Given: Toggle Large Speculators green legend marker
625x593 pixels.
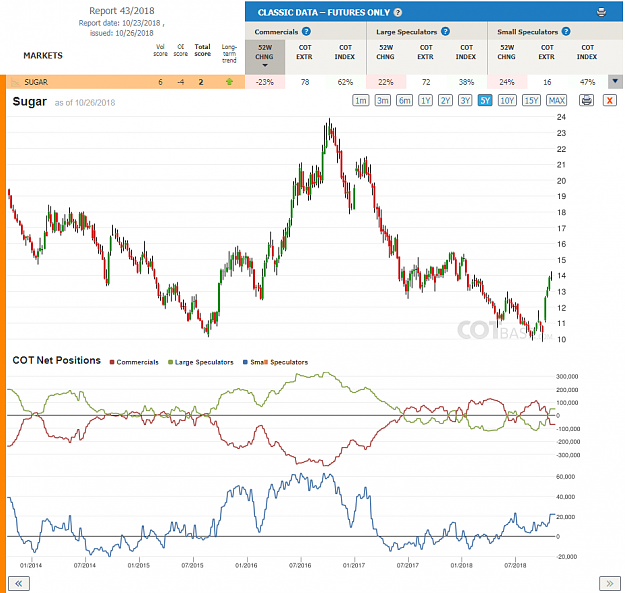Looking at the screenshot, I should coord(170,362).
